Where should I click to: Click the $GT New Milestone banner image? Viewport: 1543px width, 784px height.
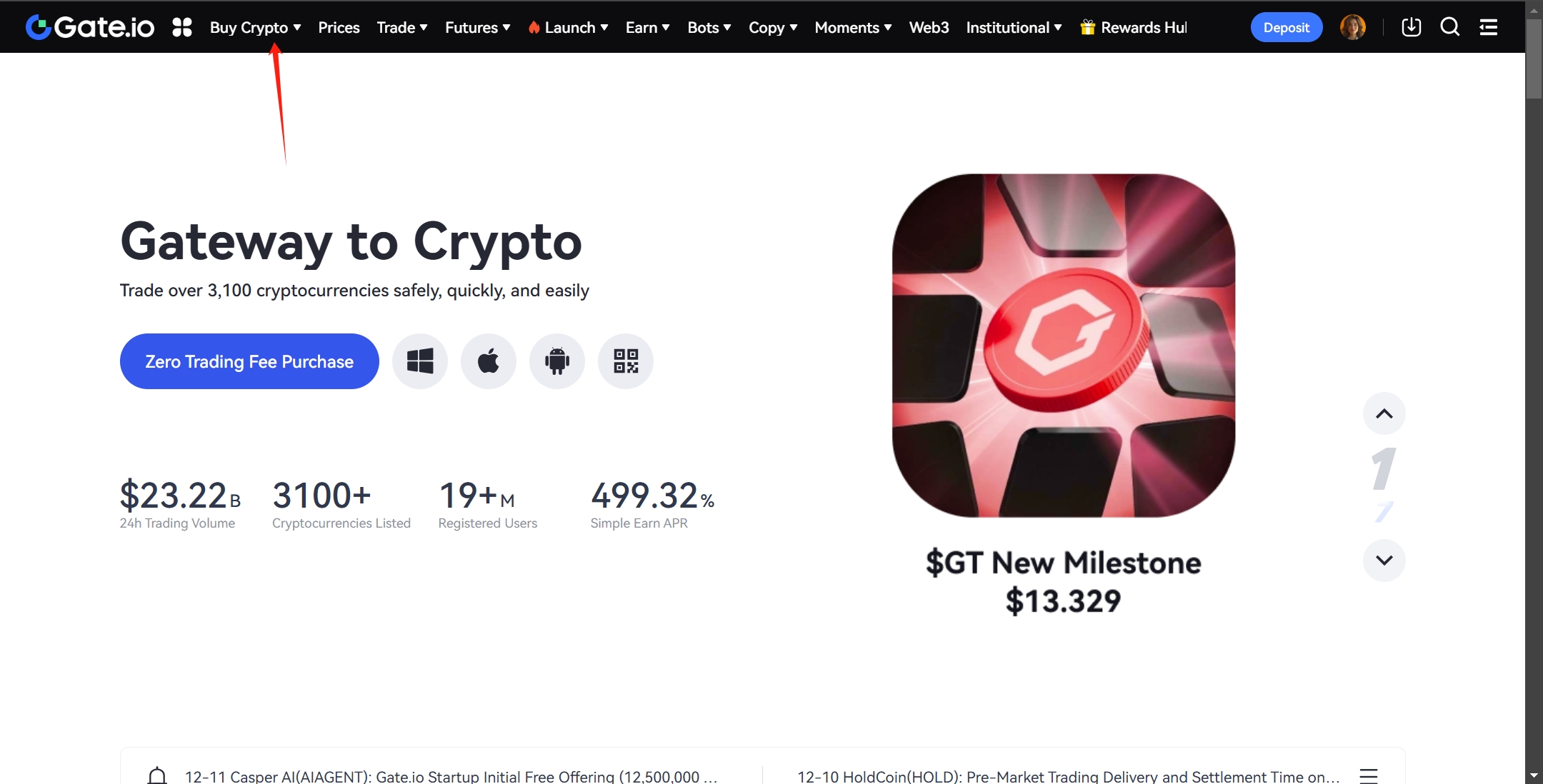click(x=1063, y=346)
